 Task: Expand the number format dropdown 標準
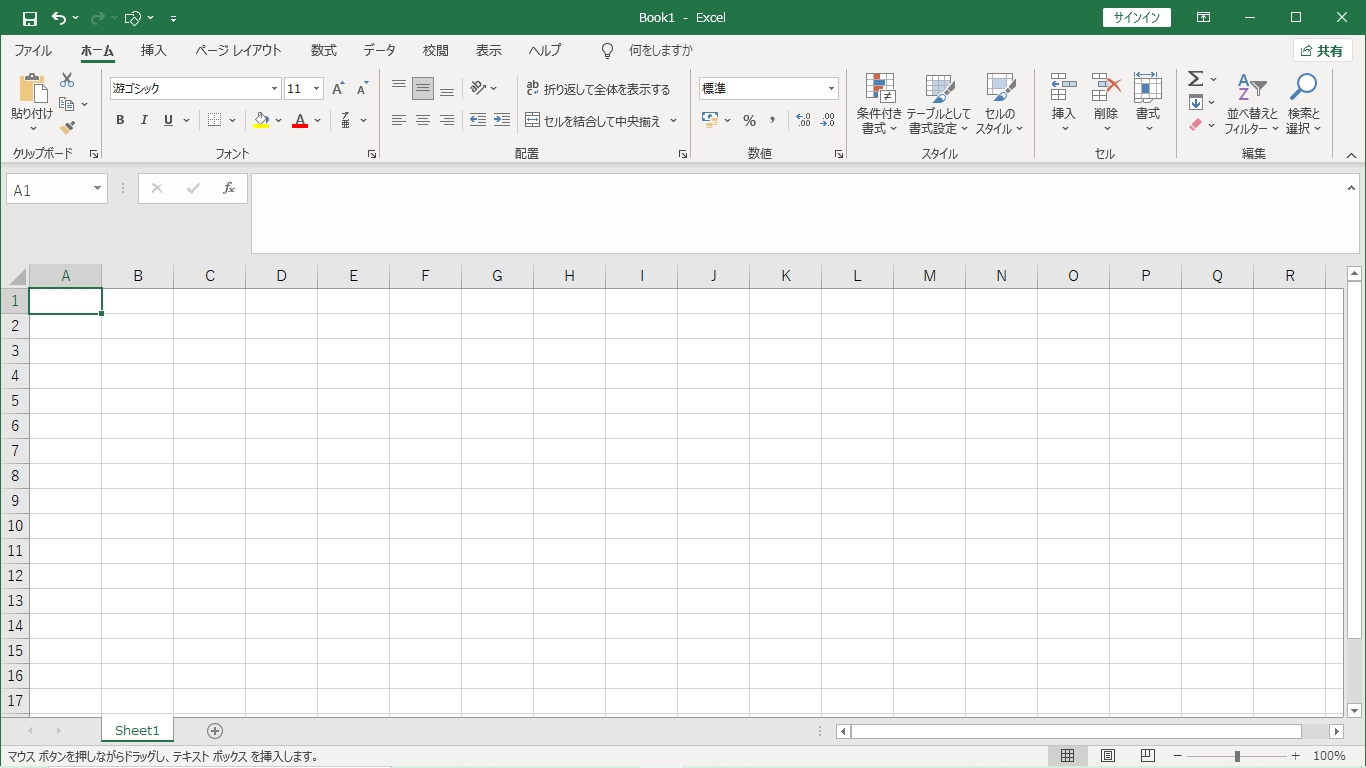[x=830, y=89]
